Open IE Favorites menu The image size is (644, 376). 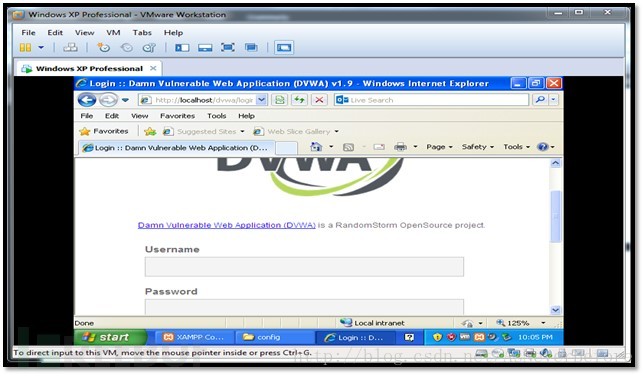pos(177,116)
